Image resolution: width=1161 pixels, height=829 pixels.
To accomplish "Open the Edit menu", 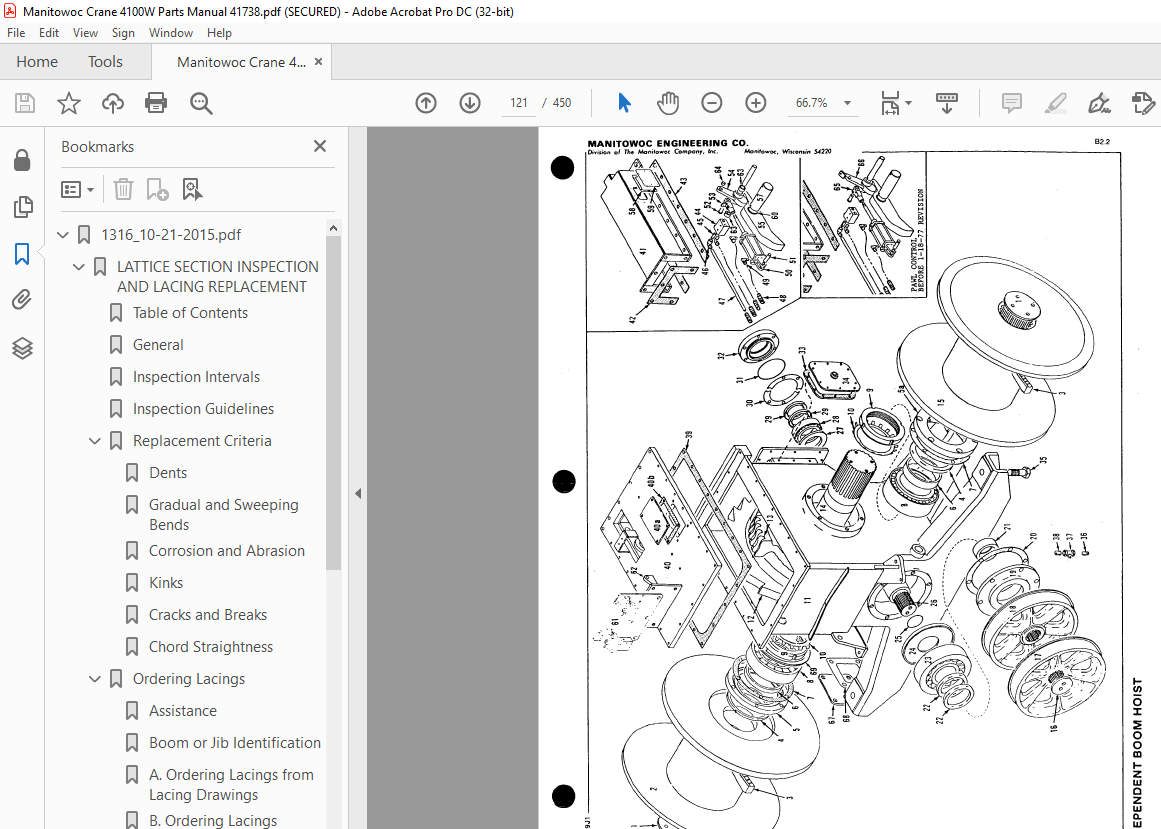I will click(x=49, y=33).
